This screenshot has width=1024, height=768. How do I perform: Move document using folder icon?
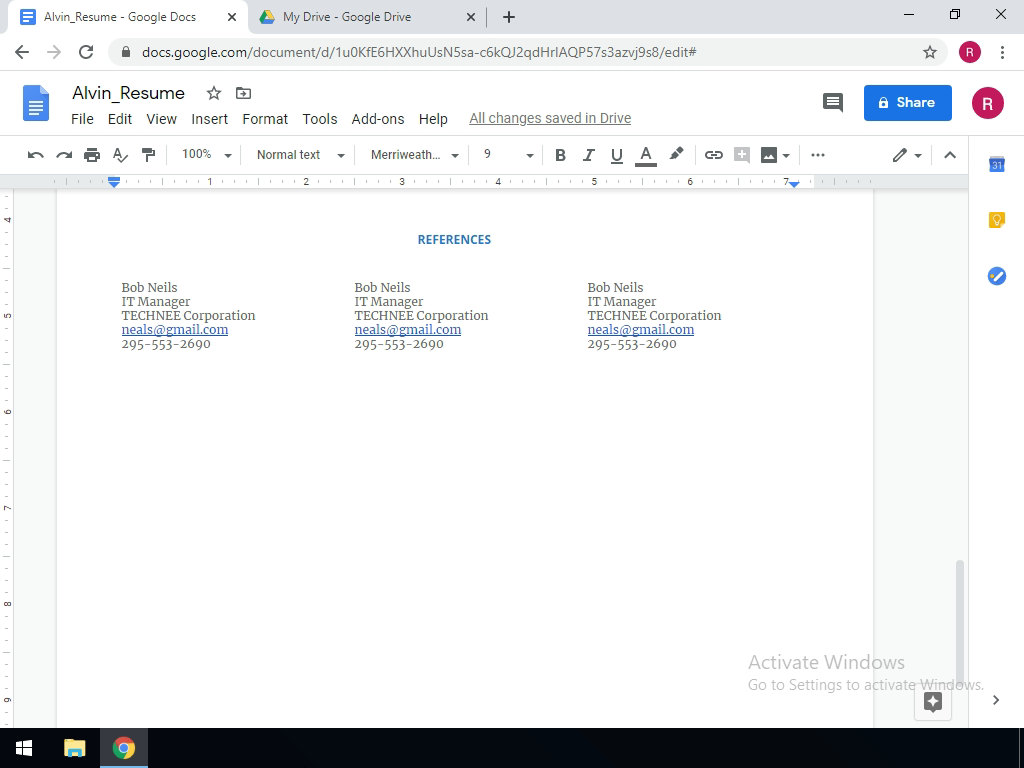[243, 93]
